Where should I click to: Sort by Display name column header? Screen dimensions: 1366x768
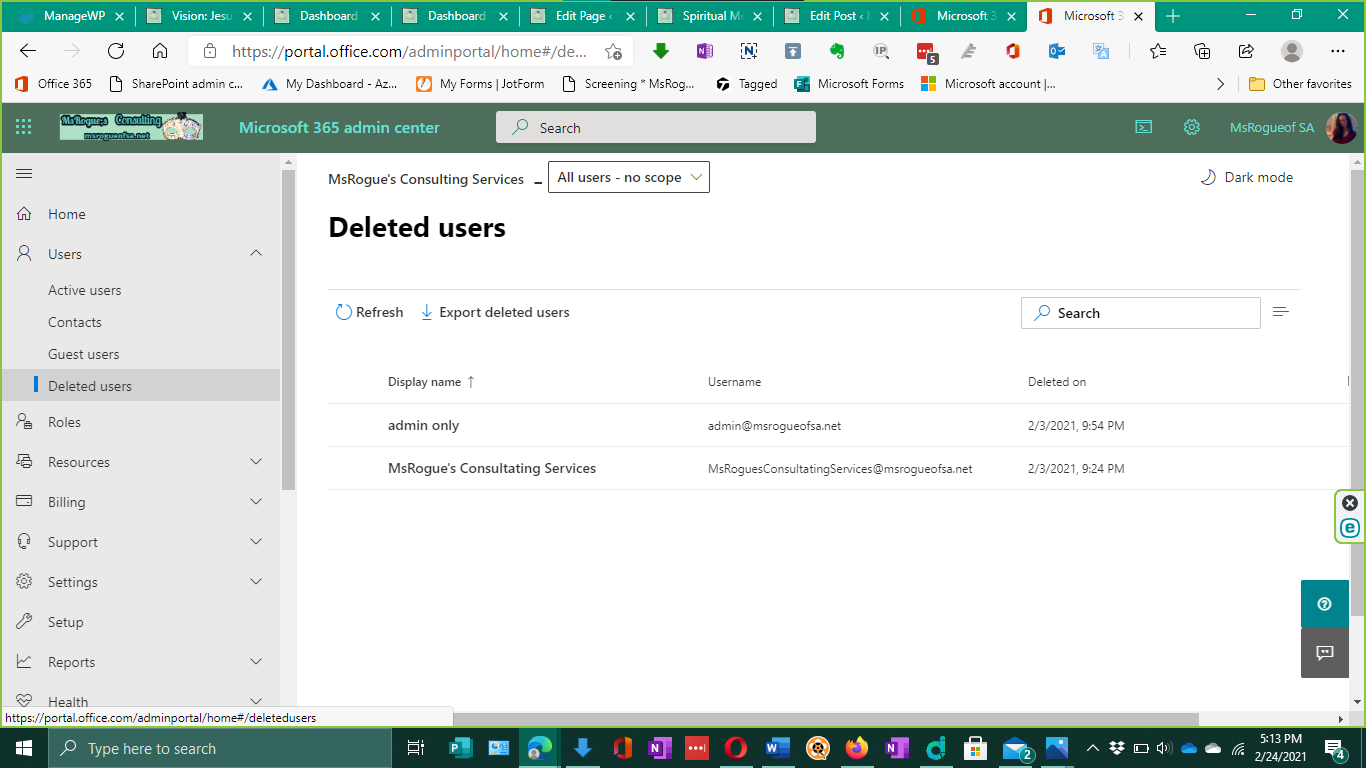pos(425,382)
